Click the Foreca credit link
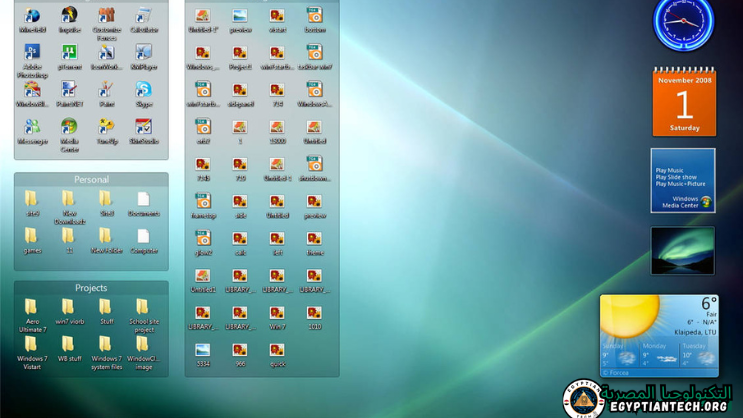 [x=616, y=373]
